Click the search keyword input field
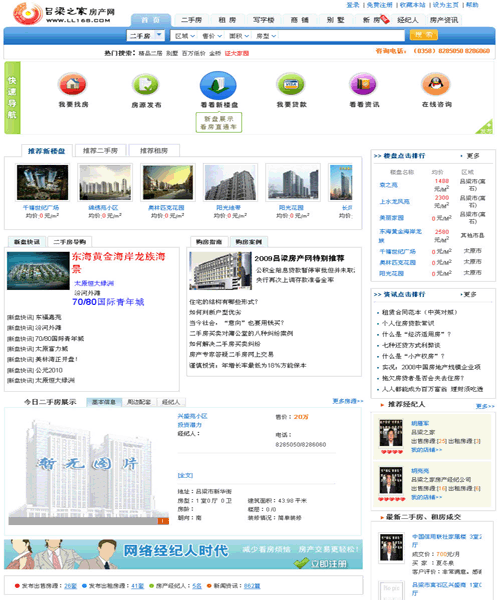This screenshot has width=500, height=600. point(341,36)
